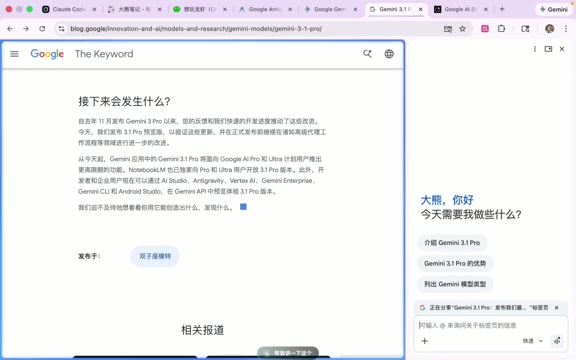Close the active Gemini 3.1 Pro tab
576x360 pixels.
click(x=421, y=9)
